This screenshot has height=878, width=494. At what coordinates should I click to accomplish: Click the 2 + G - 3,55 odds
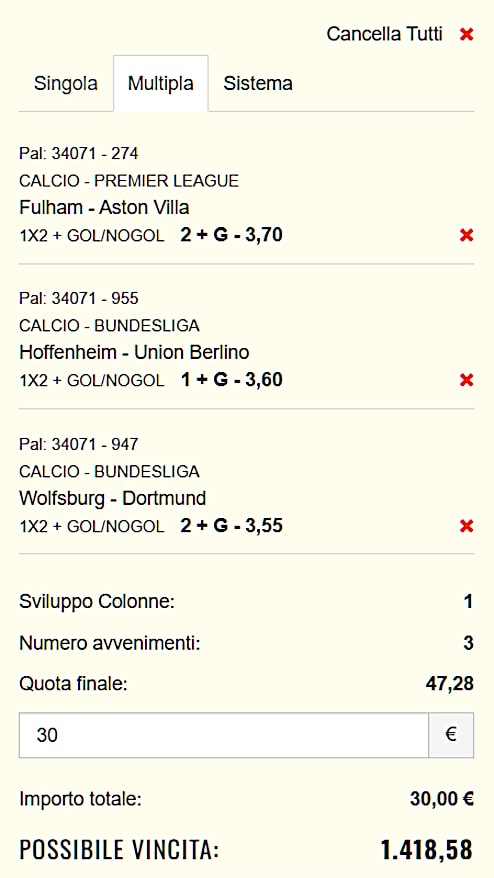click(231, 525)
